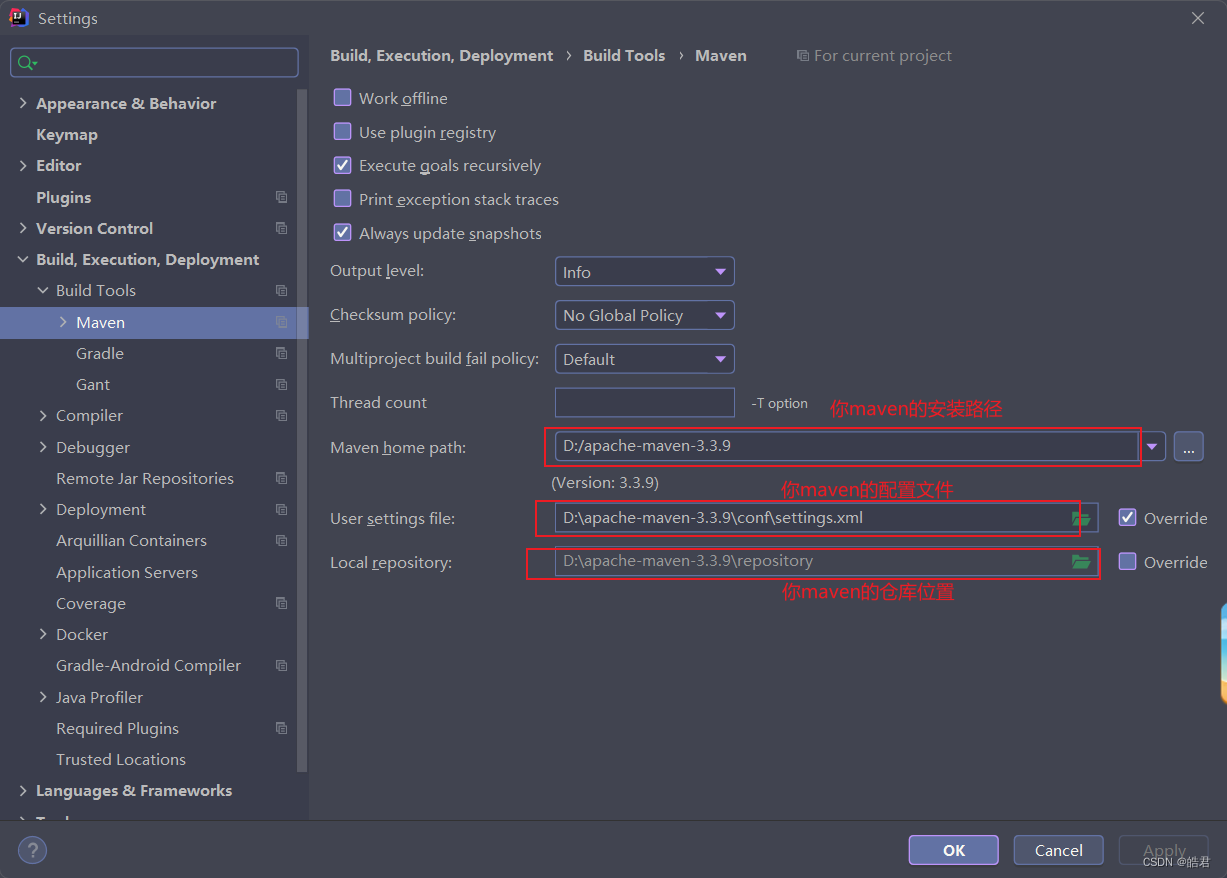Image resolution: width=1227 pixels, height=878 pixels.
Task: Click the project-level icon beside Gradle-Android Compiler
Action: (x=281, y=666)
